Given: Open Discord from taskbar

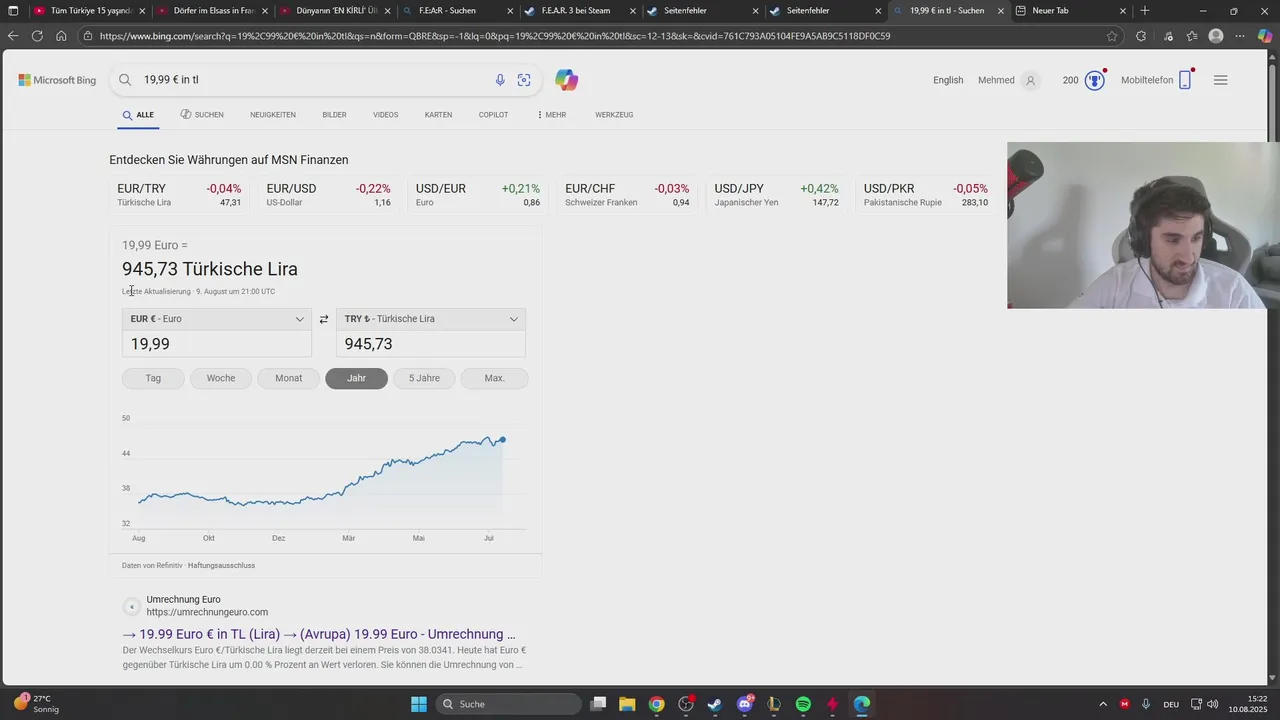Looking at the screenshot, I should [x=745, y=704].
